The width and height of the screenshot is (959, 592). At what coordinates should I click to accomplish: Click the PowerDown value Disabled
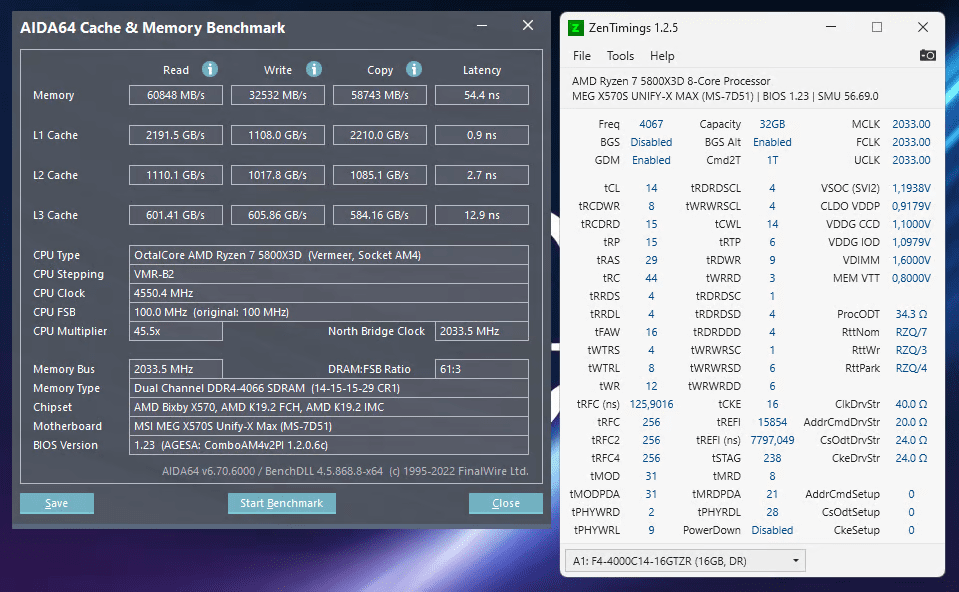click(x=772, y=530)
